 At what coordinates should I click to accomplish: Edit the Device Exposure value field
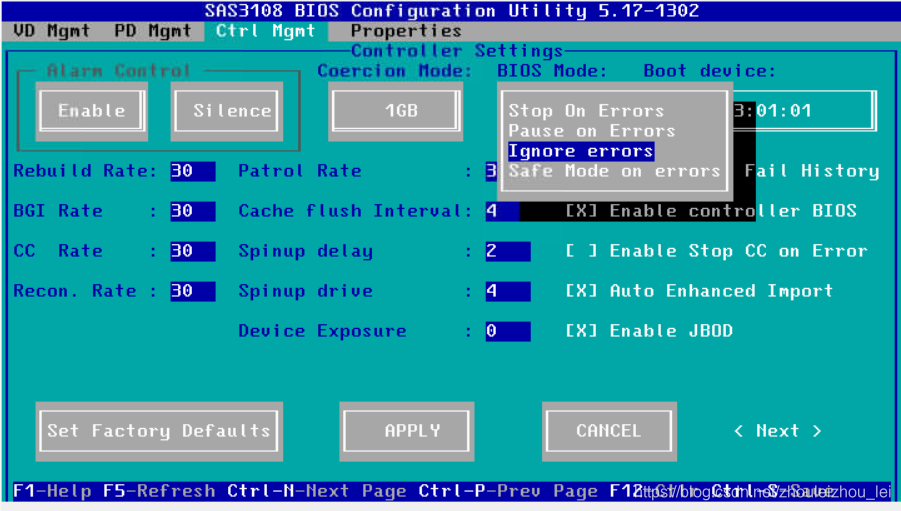pos(508,331)
